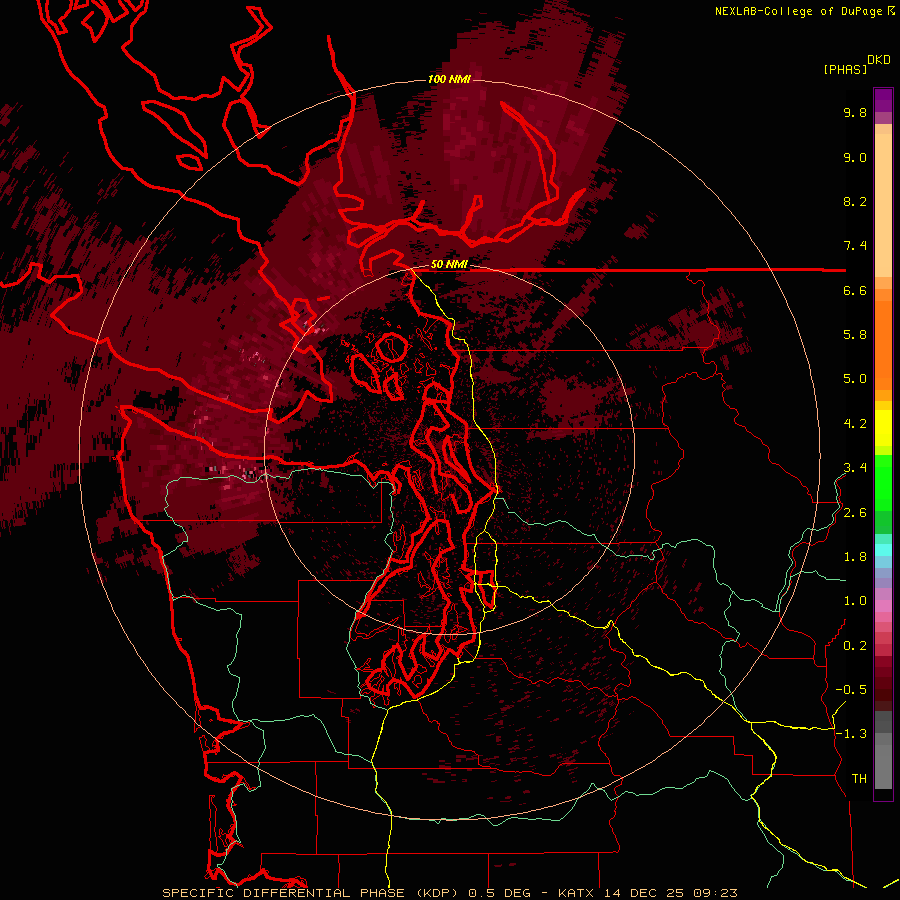Click the KATX station identifier in the caption
This screenshot has width=900, height=900.
click(x=577, y=893)
